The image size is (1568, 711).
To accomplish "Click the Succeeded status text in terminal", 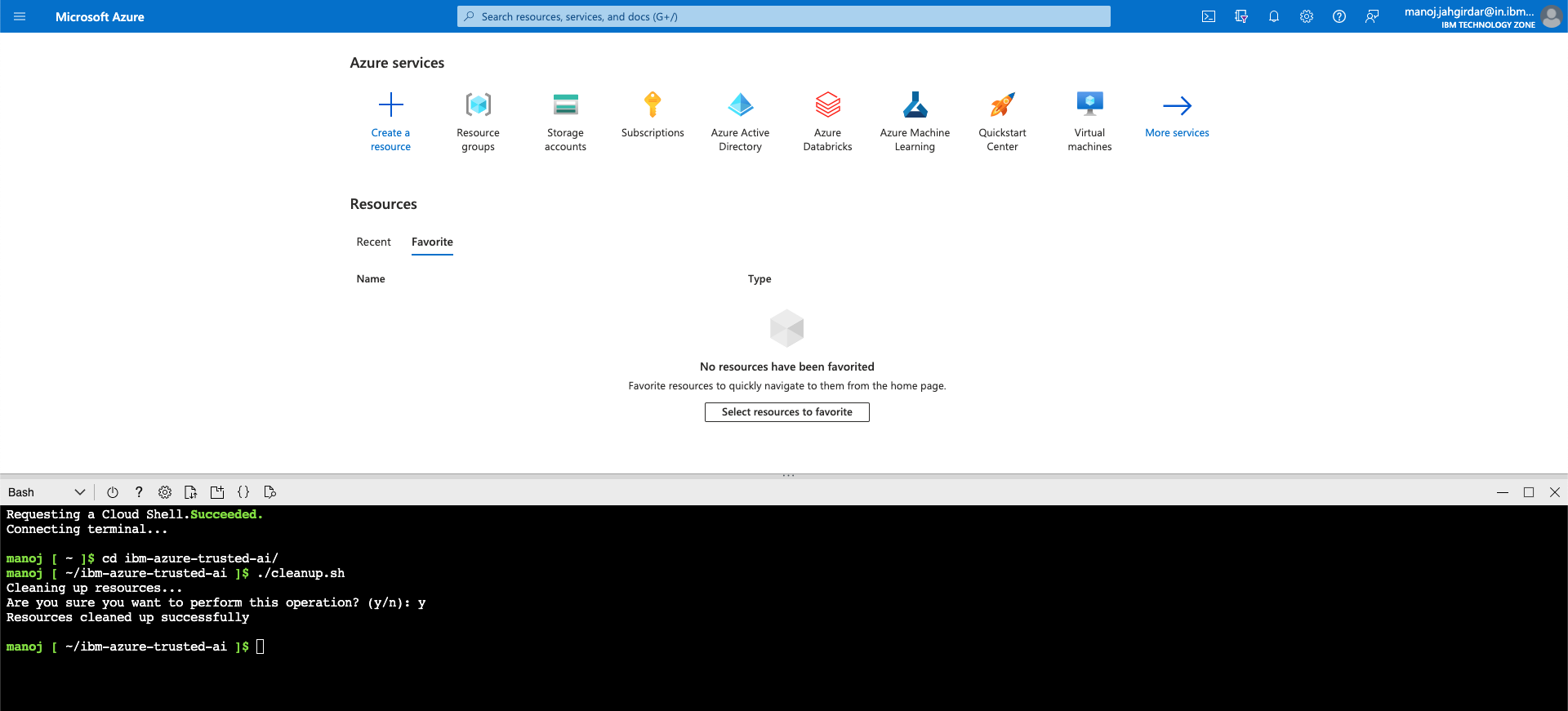I will [226, 514].
